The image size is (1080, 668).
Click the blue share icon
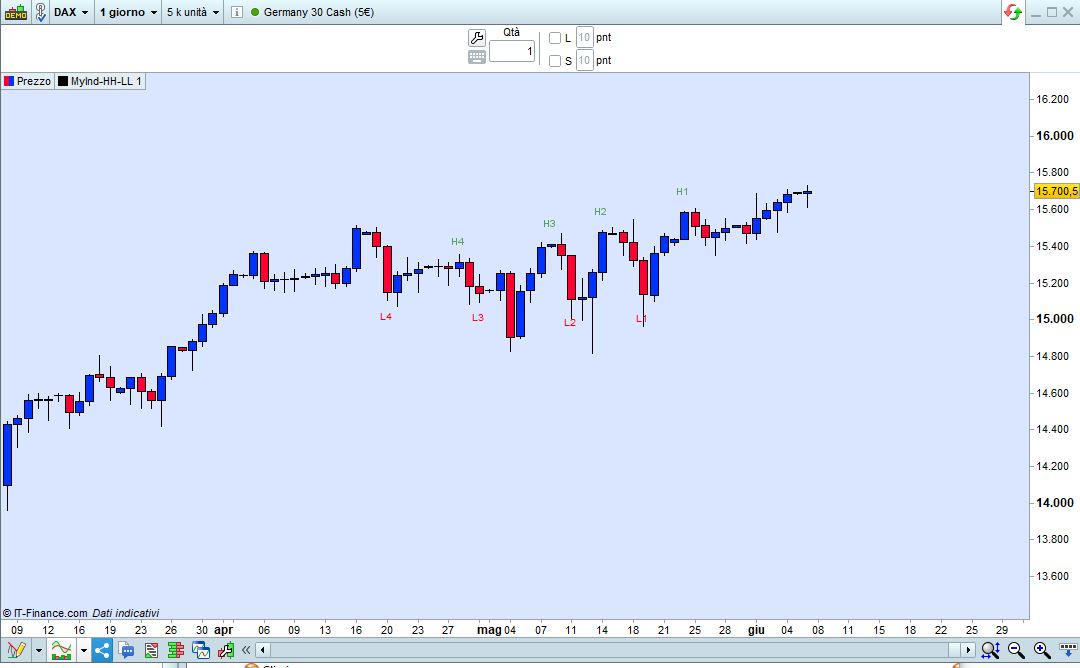click(102, 649)
